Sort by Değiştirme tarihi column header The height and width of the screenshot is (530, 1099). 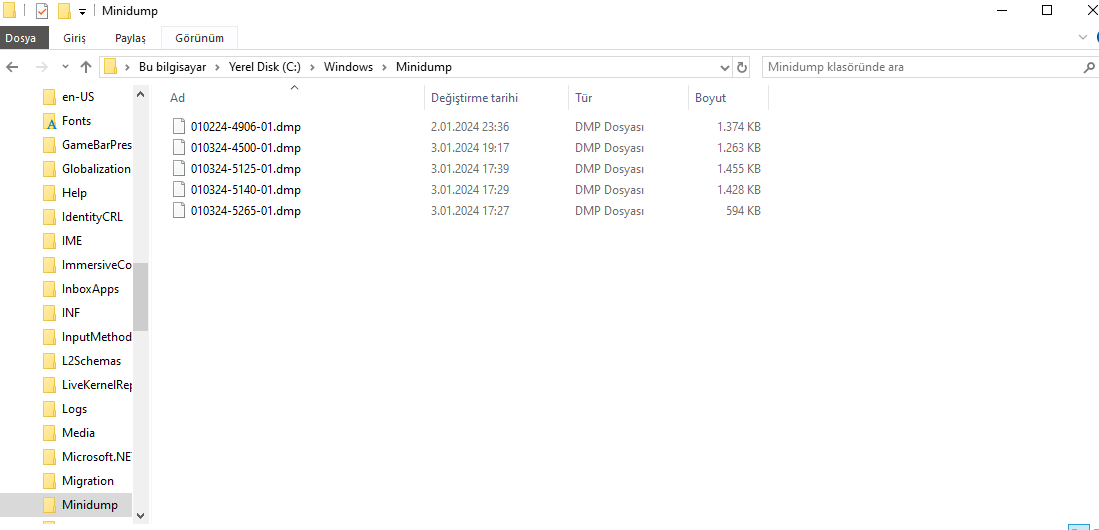pos(496,98)
